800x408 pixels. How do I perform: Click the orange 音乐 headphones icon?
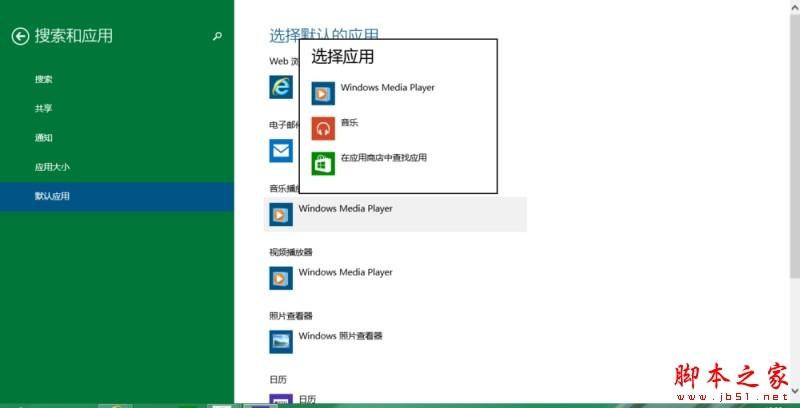tap(323, 128)
